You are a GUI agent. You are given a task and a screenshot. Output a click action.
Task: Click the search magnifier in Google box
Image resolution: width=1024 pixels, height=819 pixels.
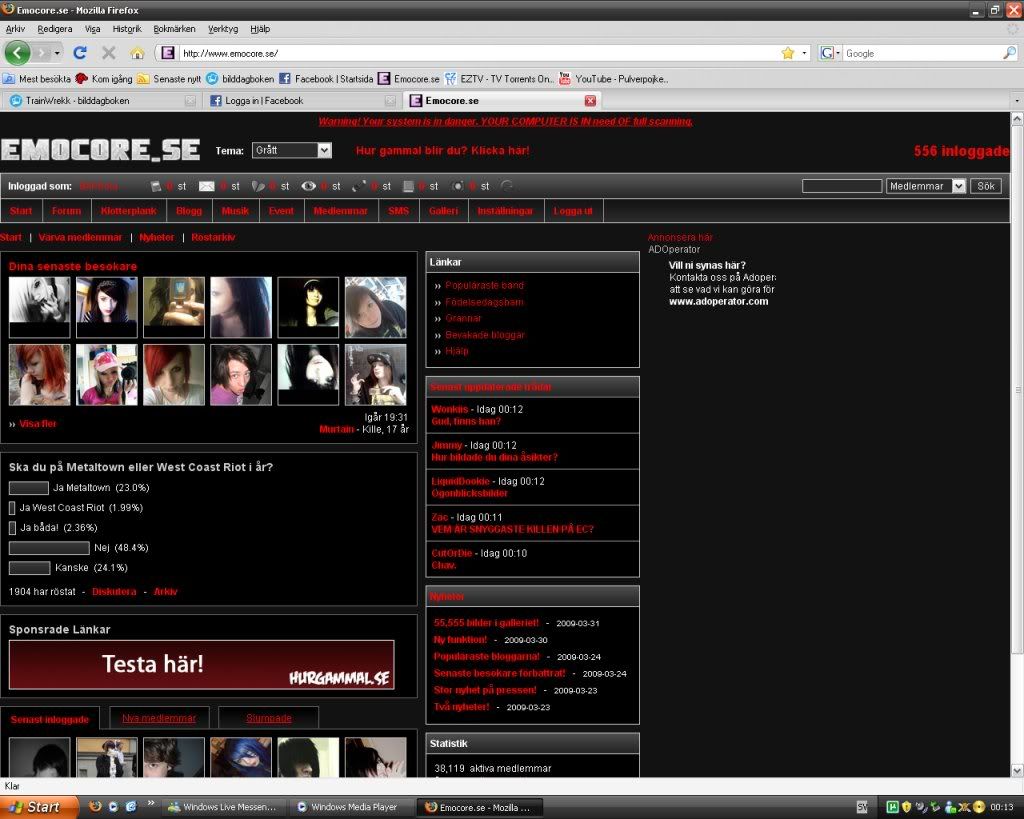(x=1010, y=53)
